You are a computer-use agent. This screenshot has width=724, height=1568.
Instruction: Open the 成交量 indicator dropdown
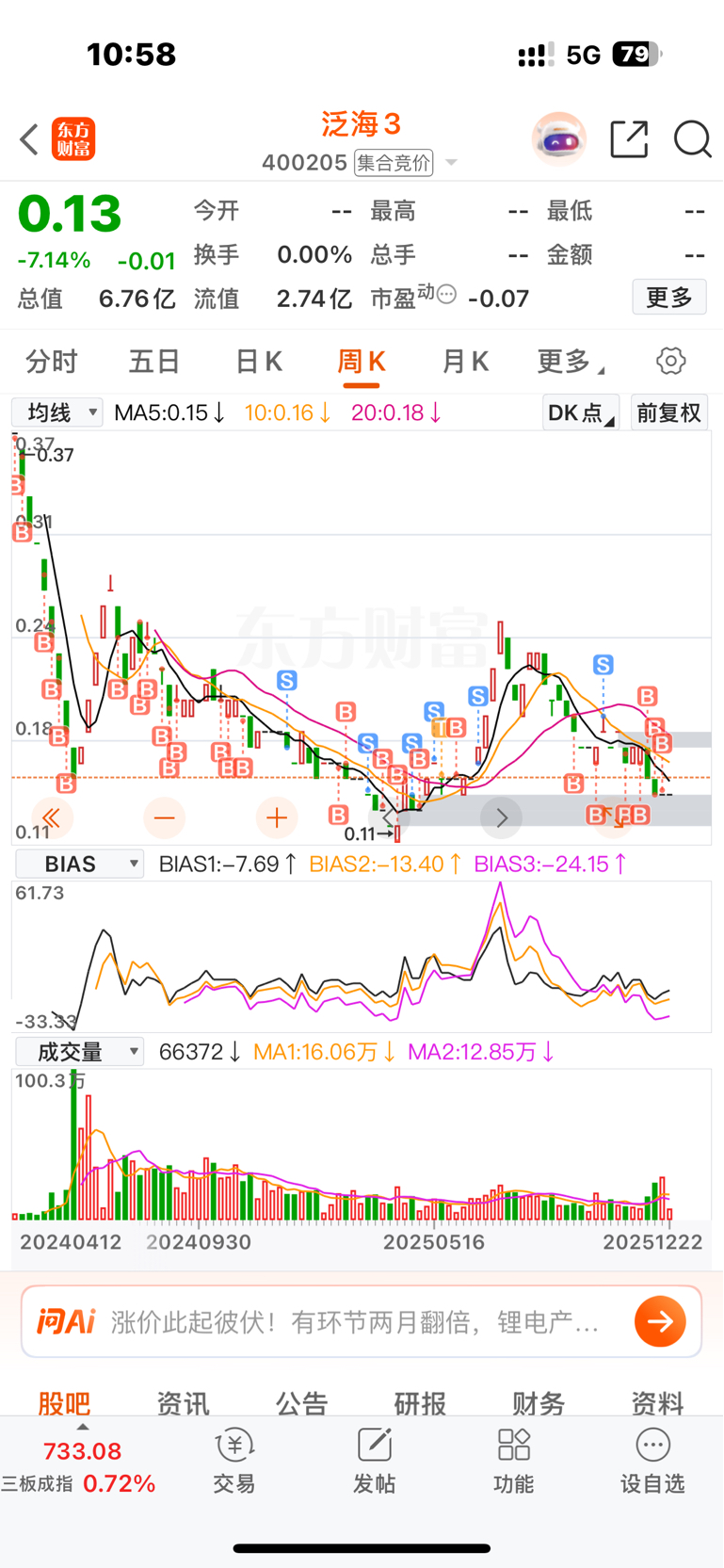coord(79,1051)
